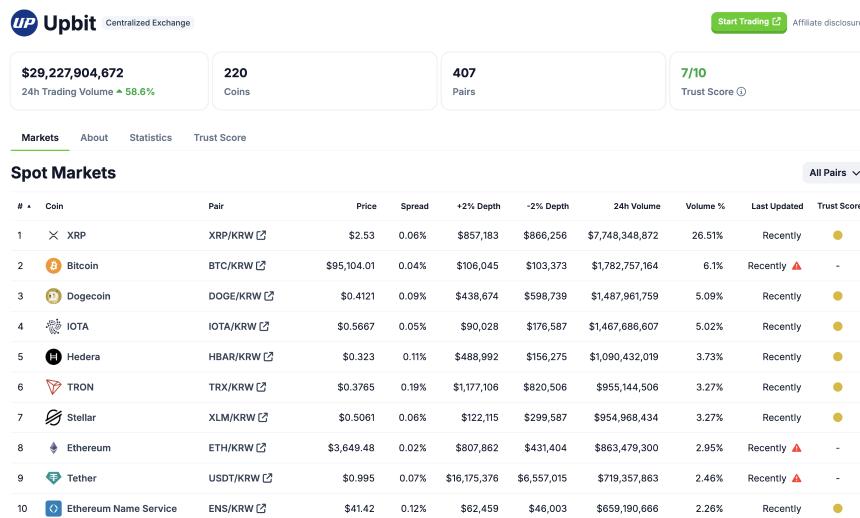Screen dimensions: 860x518
Task: Open external link icon beside IOTA/KRW
Action: point(264,326)
